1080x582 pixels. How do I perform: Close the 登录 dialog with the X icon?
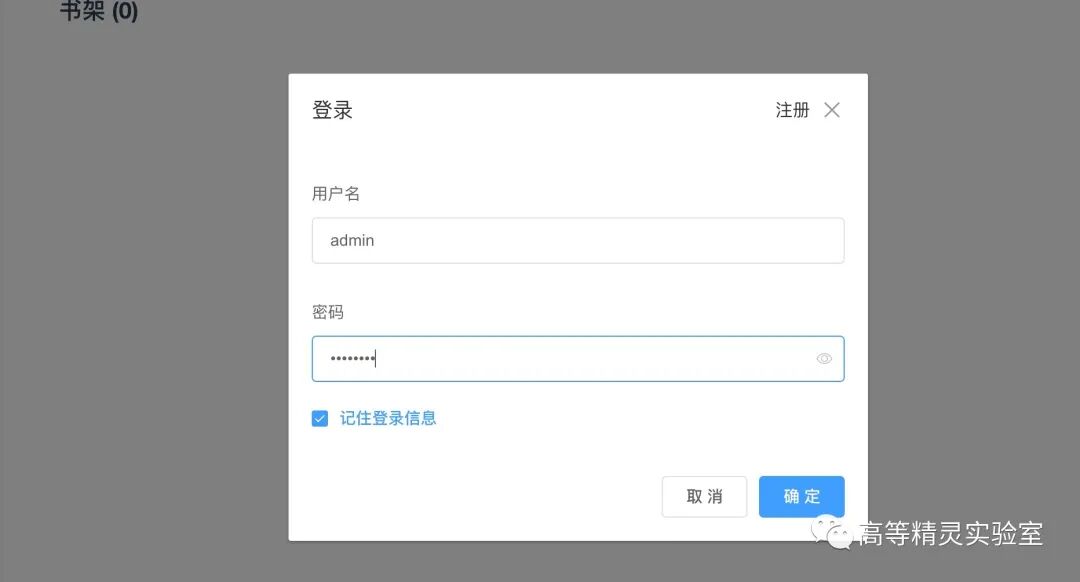click(x=832, y=110)
